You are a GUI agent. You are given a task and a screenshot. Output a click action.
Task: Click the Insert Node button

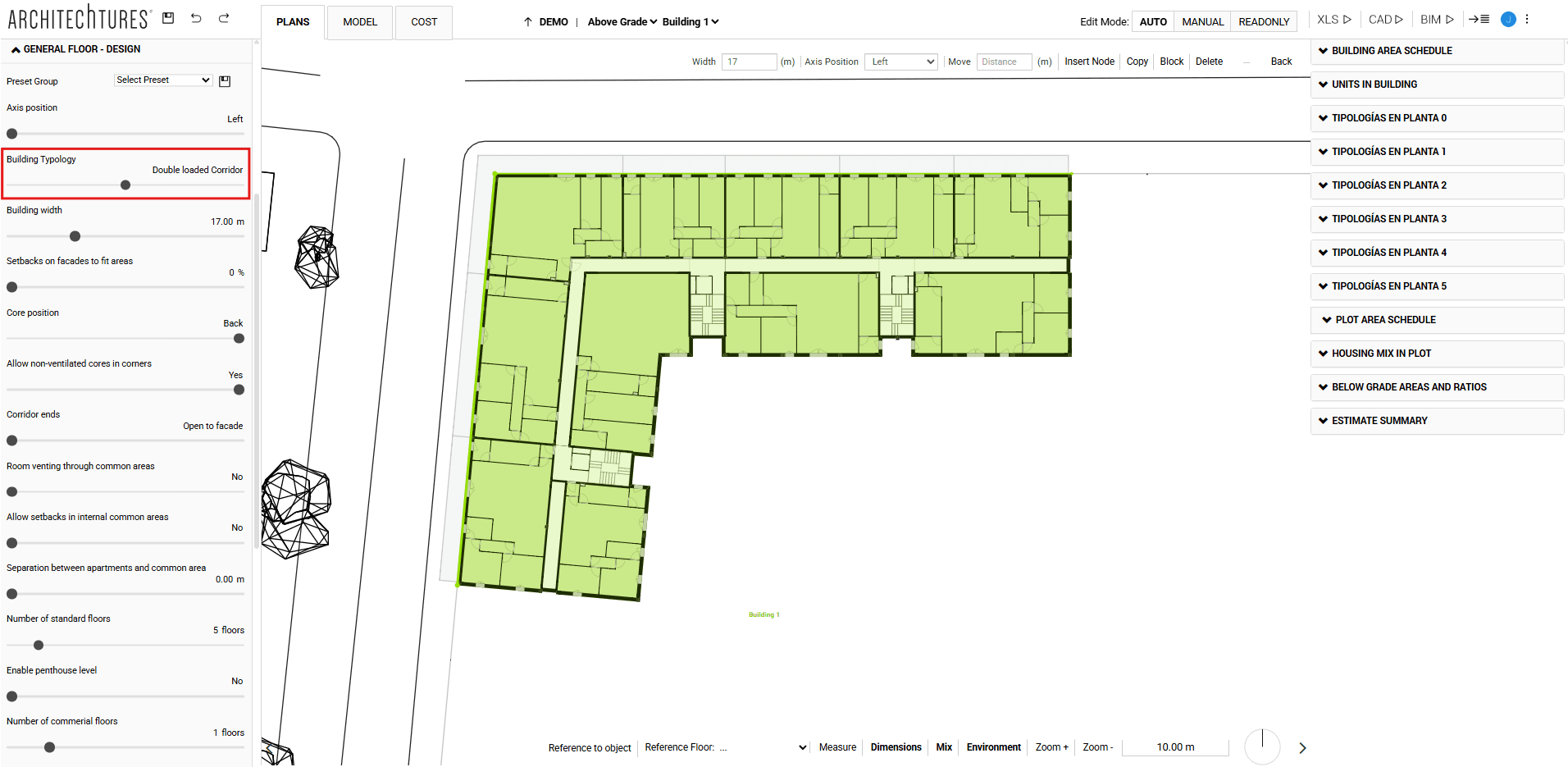1089,62
